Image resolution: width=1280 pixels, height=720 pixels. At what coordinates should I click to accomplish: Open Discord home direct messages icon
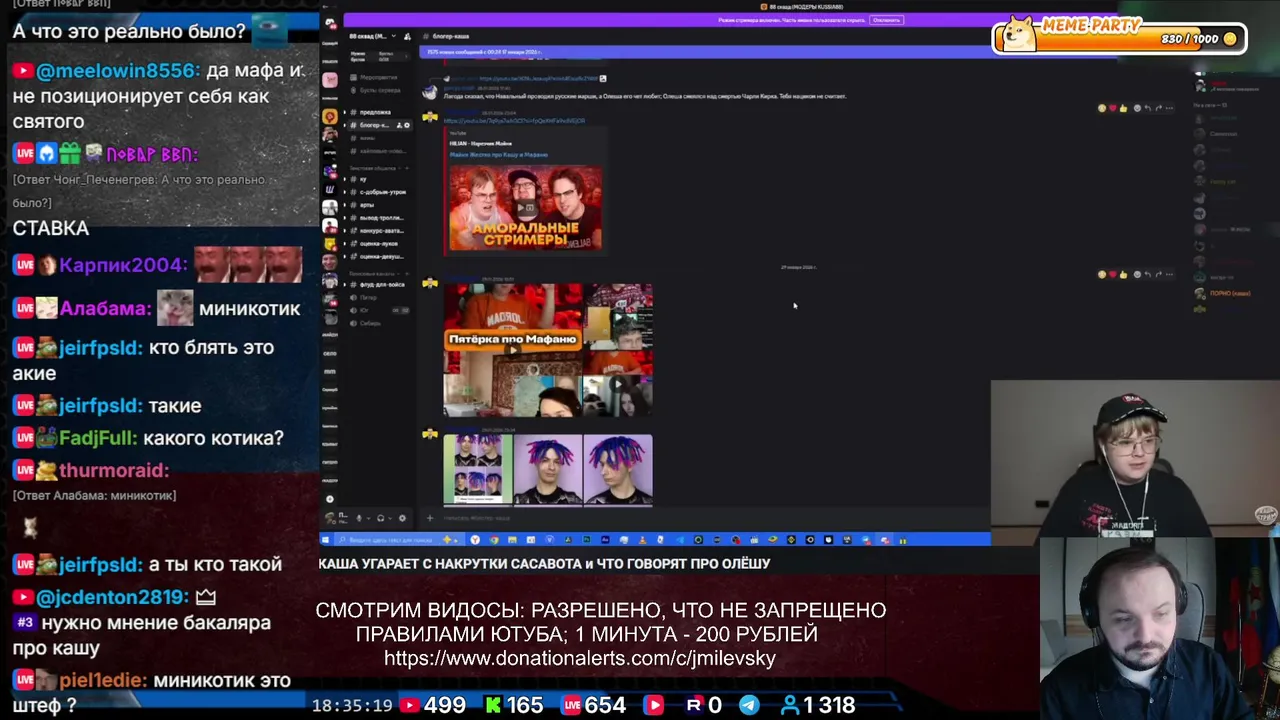[x=330, y=22]
